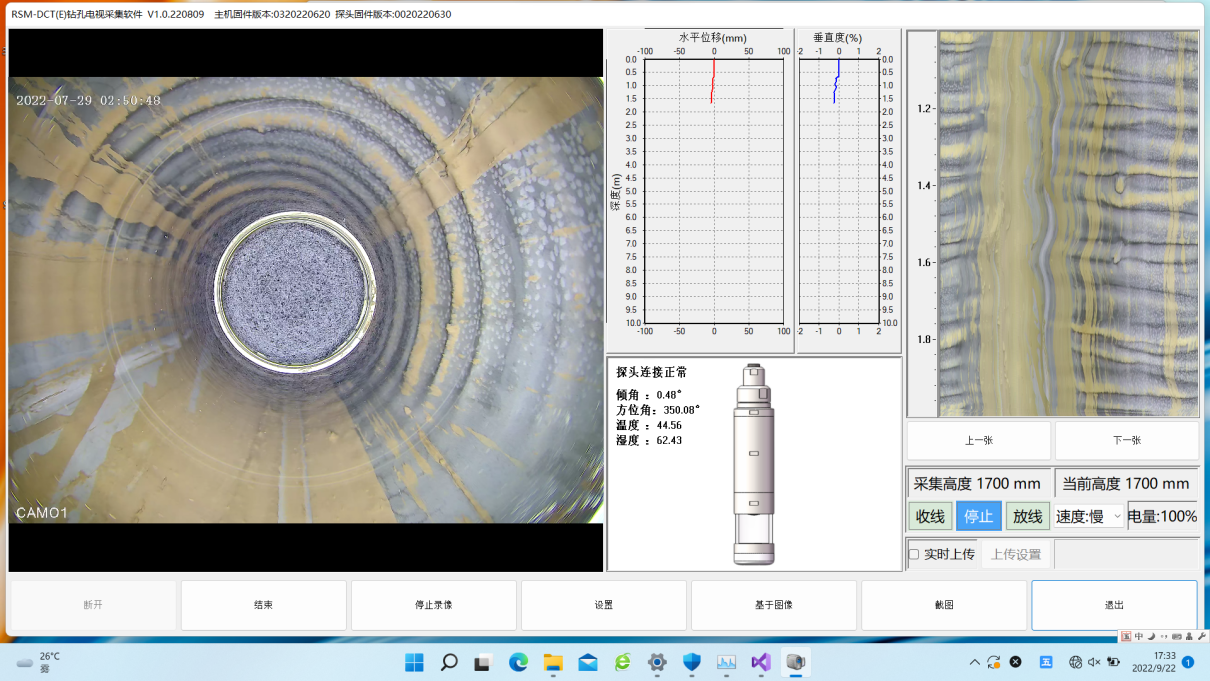Show previous image with 上一张
This screenshot has width=1210, height=681.
click(978, 440)
